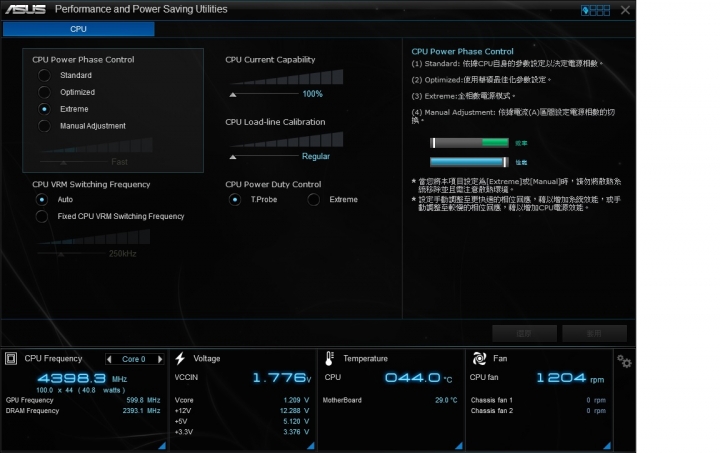Select T.Probe power duty control
This screenshot has width=720, height=453.
[235, 200]
